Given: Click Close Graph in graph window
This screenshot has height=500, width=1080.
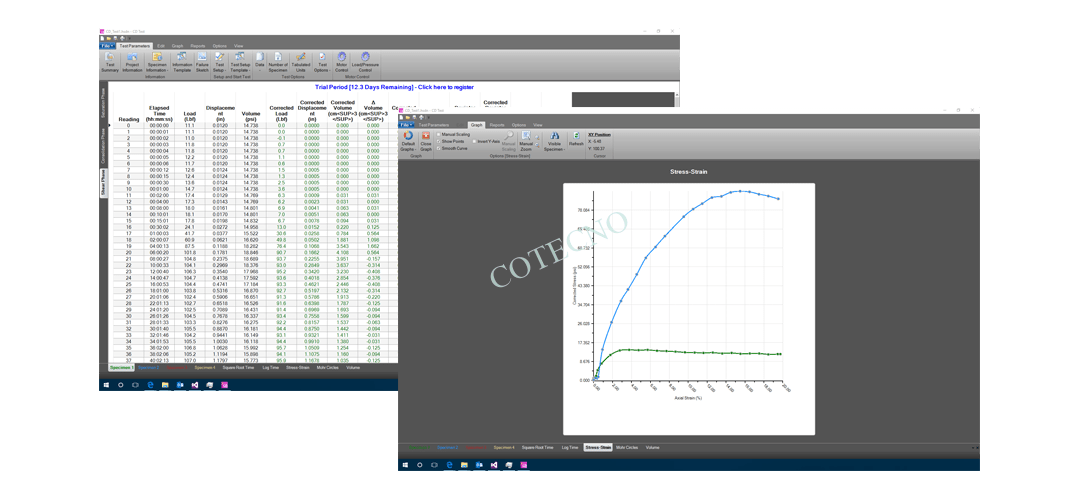Looking at the screenshot, I should pos(426,141).
